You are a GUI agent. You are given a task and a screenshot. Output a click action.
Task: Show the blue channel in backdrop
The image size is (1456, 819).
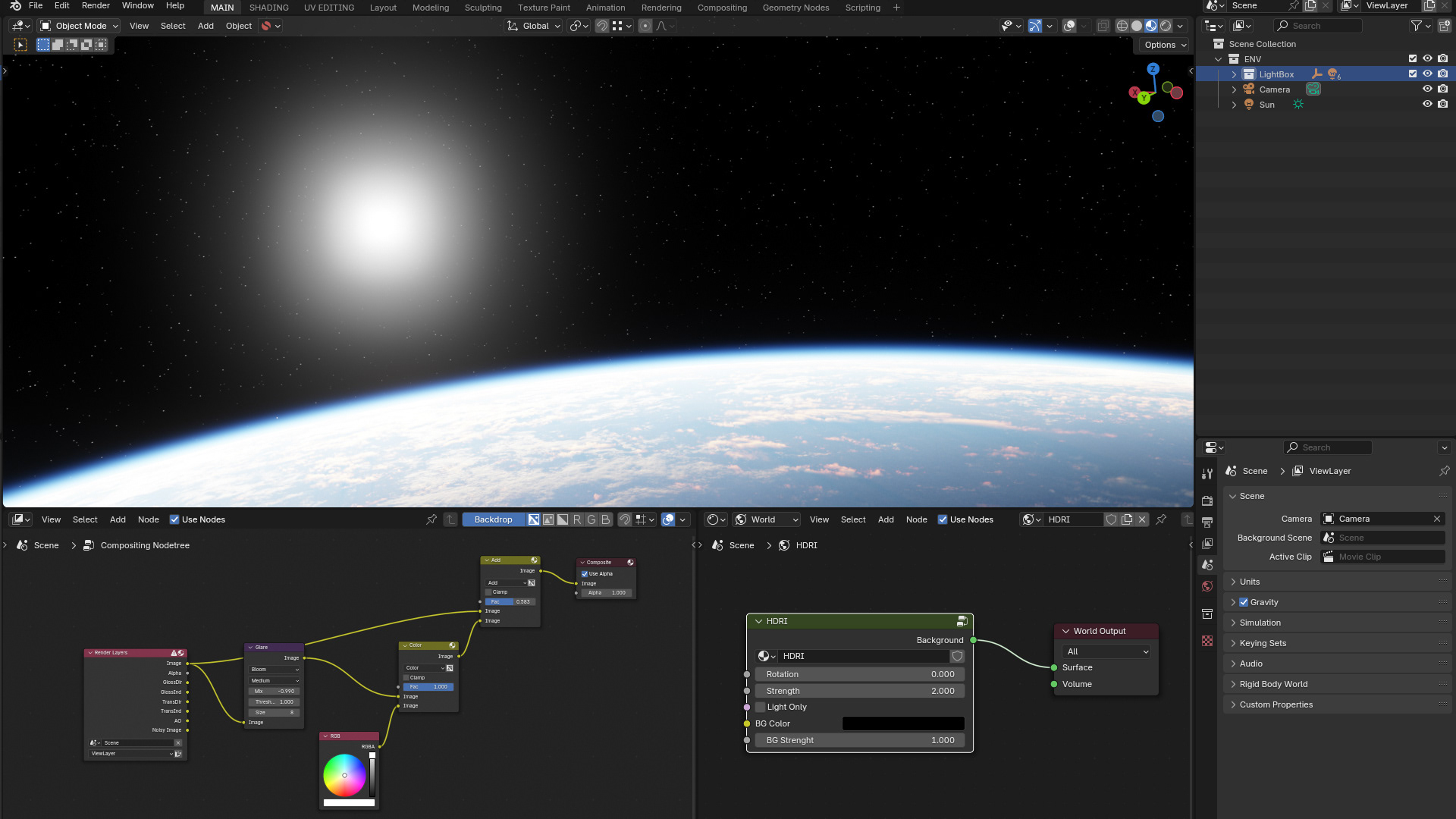coord(605,519)
